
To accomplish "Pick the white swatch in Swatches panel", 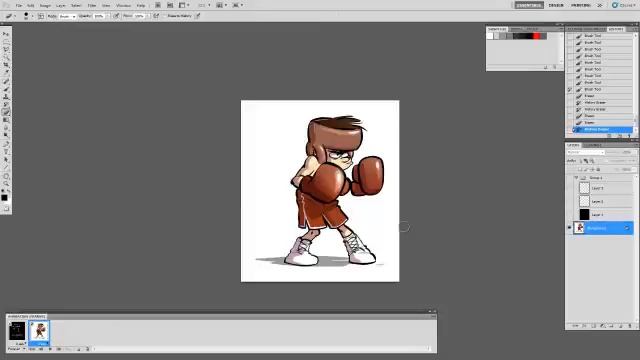I will coord(490,36).
